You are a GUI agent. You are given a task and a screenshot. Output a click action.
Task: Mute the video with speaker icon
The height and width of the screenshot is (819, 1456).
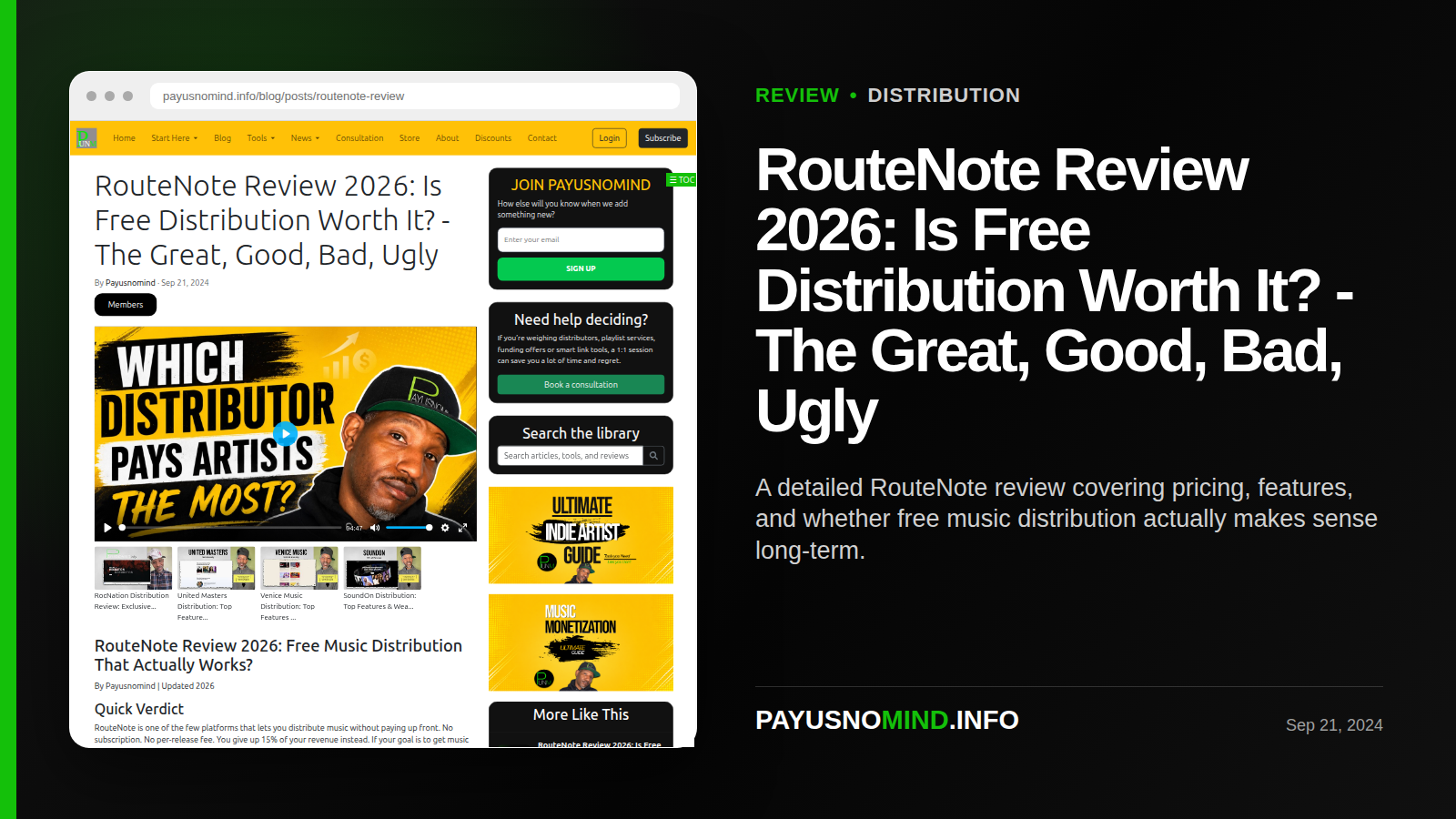pyautogui.click(x=375, y=528)
